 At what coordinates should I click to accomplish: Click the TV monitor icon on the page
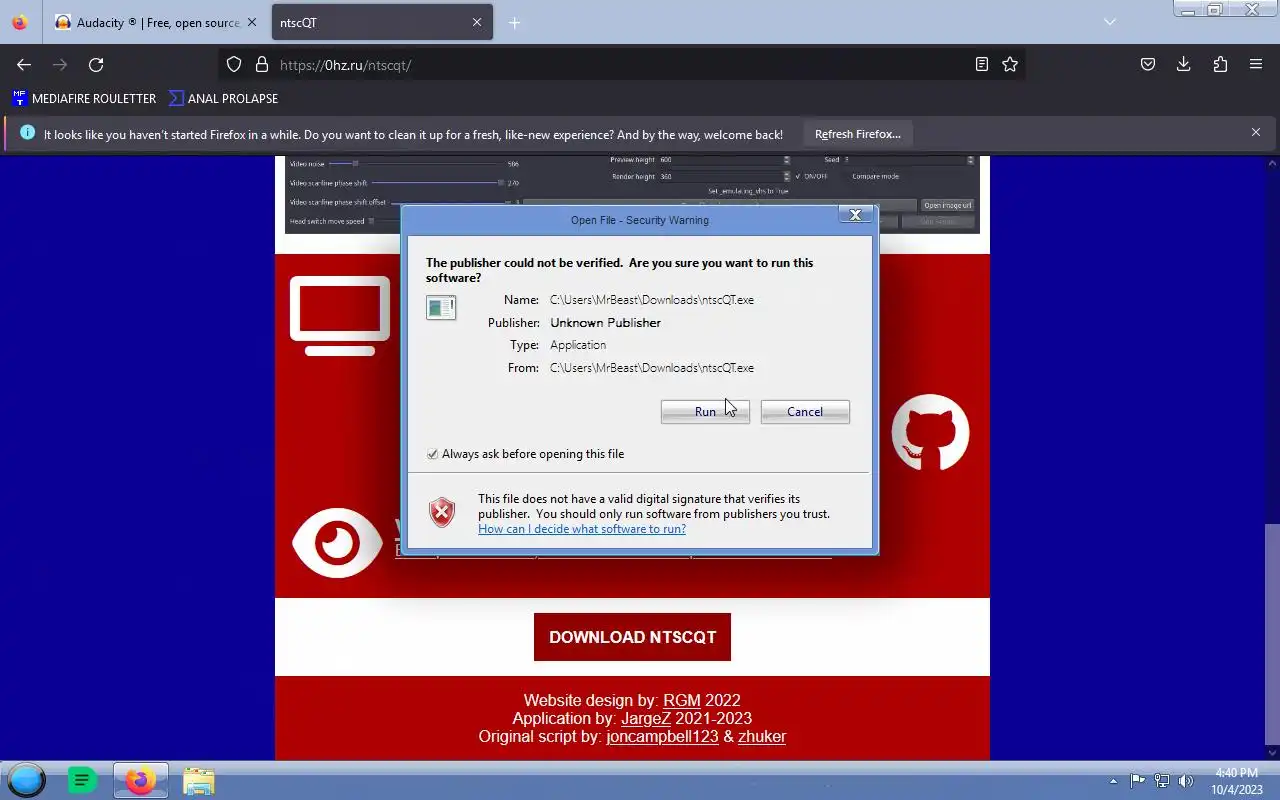tap(340, 316)
